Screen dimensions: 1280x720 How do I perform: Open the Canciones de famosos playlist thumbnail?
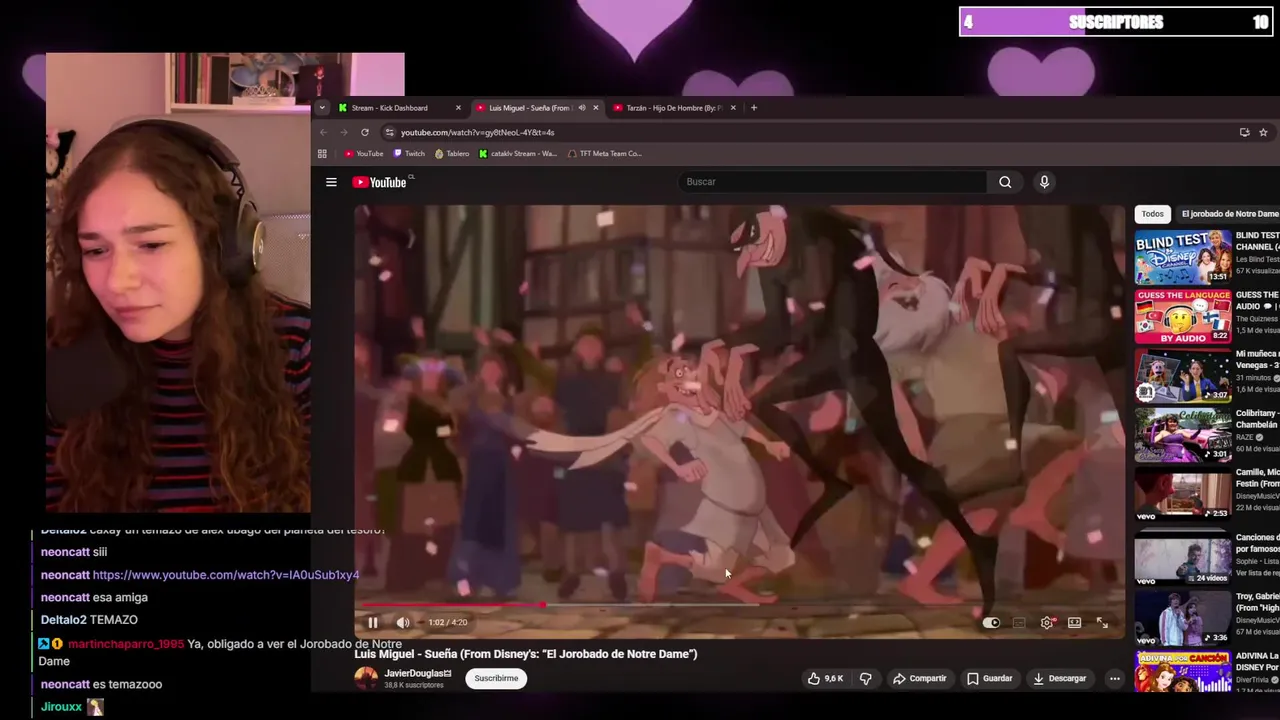(x=1183, y=558)
